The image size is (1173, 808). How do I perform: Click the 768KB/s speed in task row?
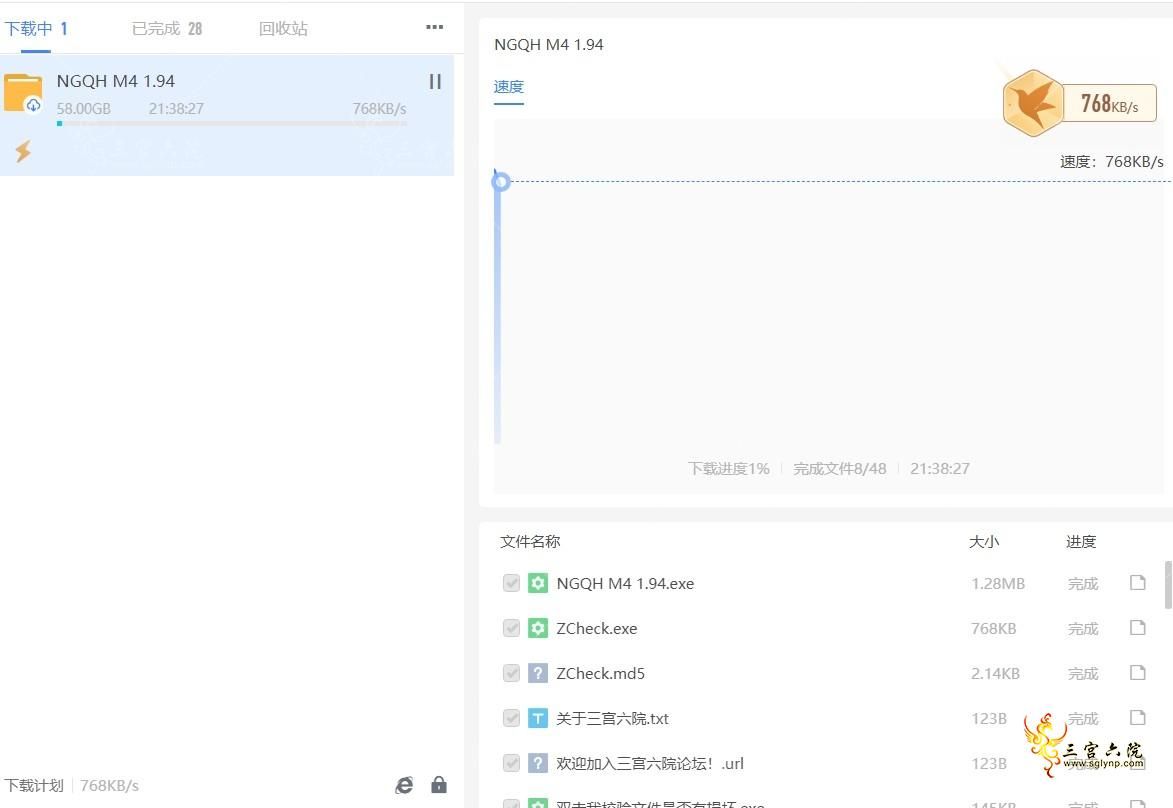[x=379, y=108]
